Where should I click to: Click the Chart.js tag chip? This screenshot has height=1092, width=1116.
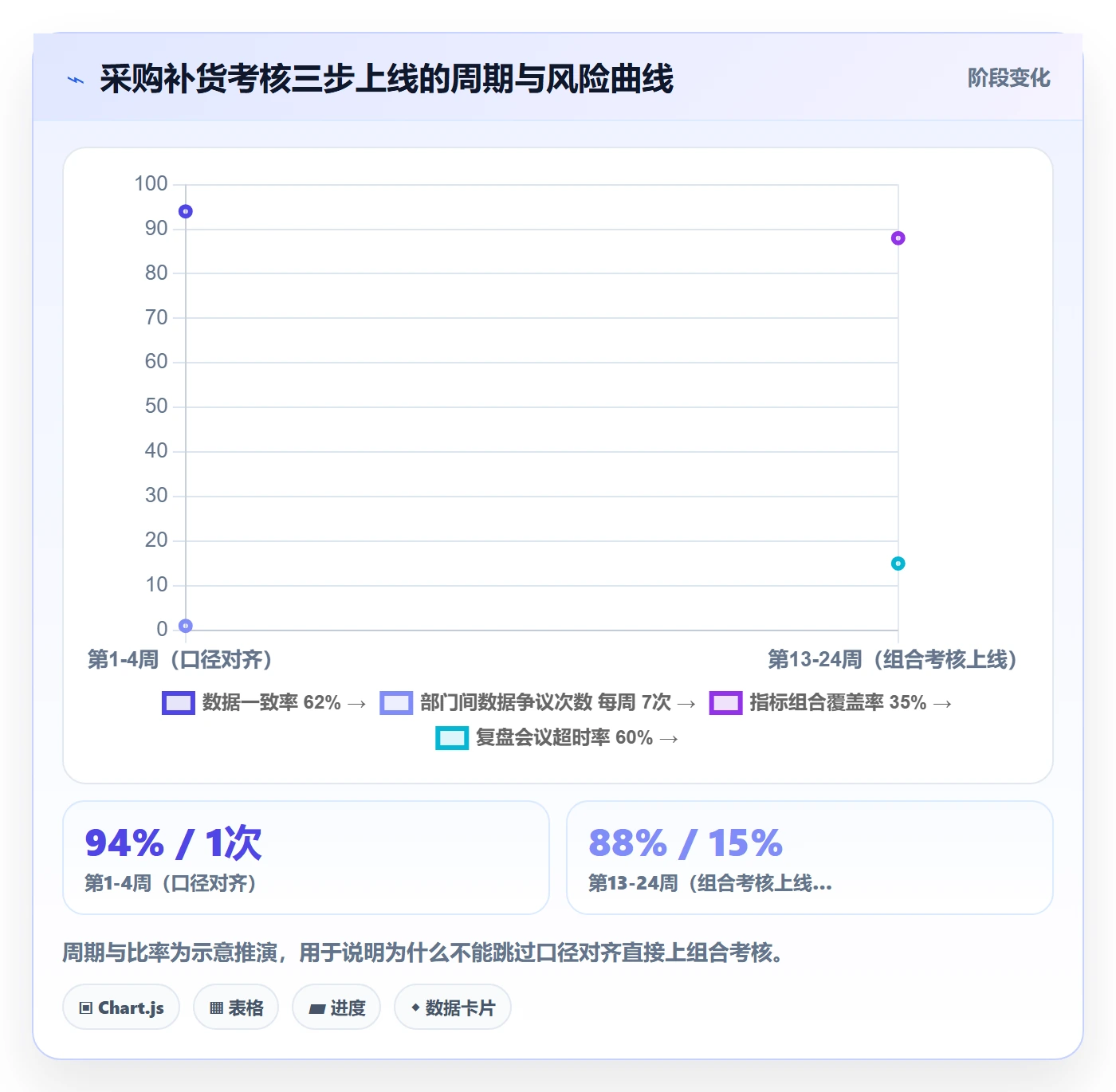(121, 1008)
